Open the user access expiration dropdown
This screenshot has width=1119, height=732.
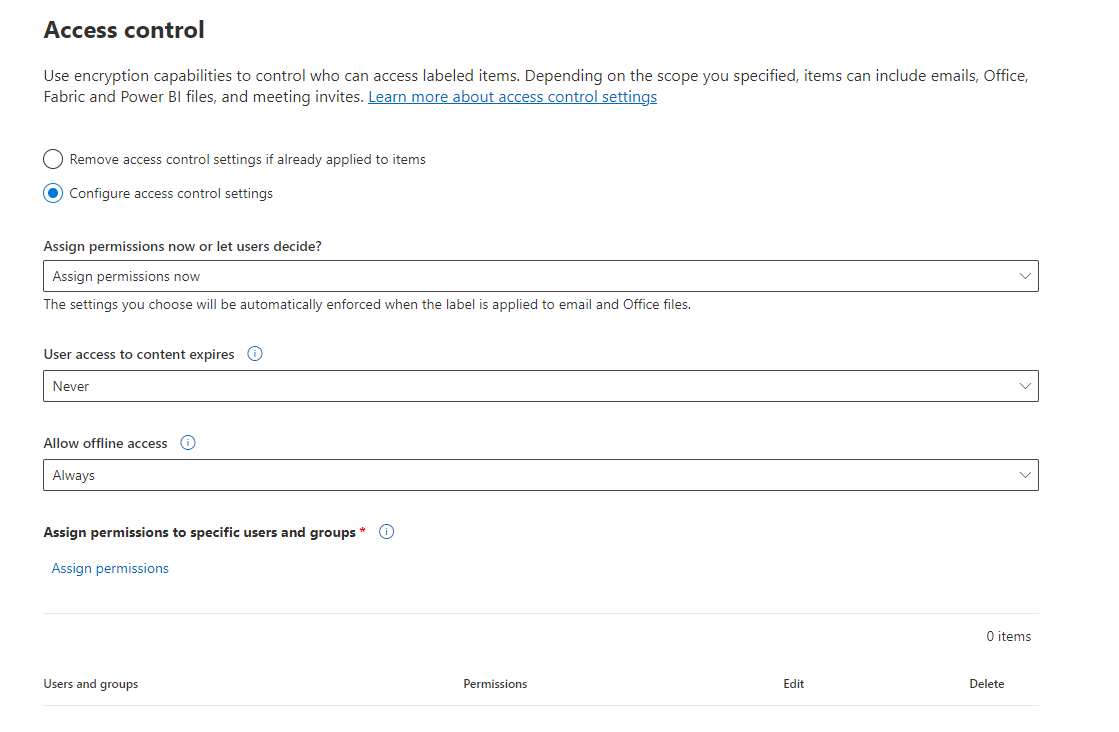point(540,386)
